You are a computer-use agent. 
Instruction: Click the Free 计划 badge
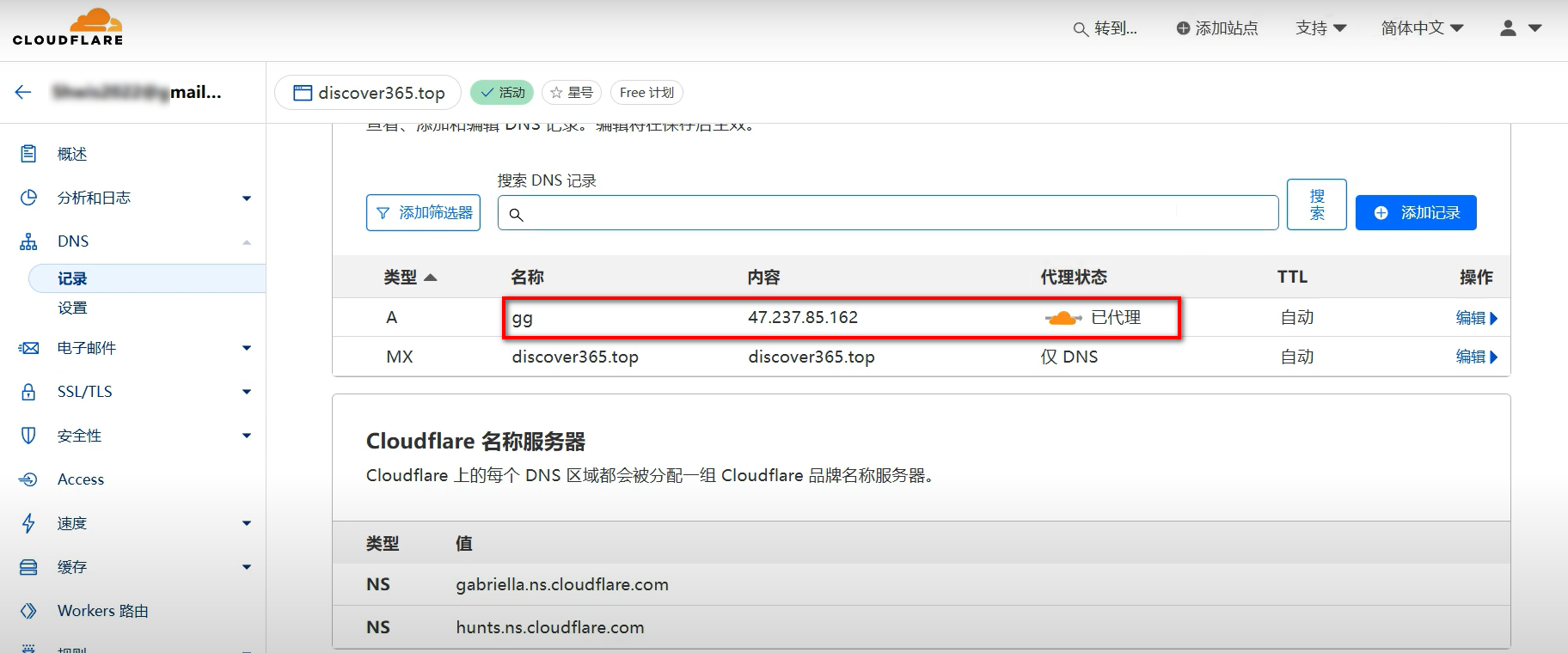(x=646, y=93)
